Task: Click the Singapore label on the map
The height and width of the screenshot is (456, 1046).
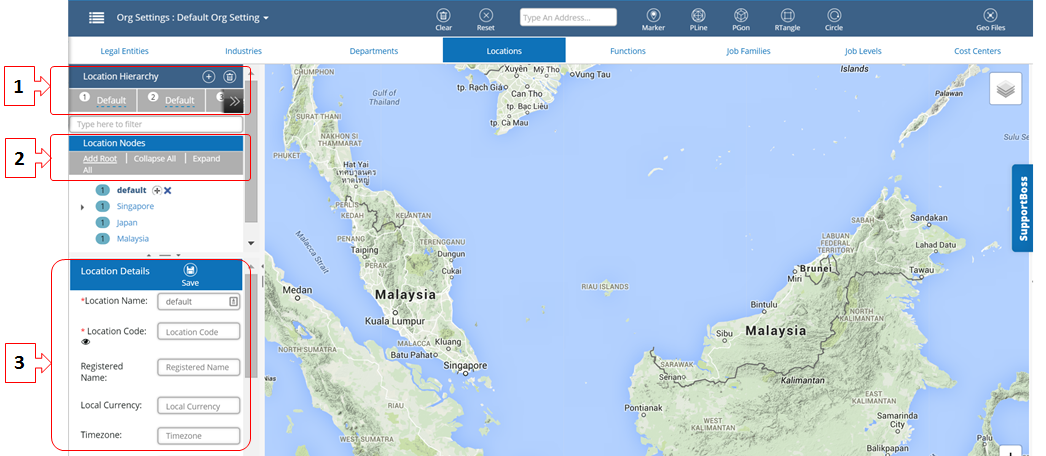Action: pyautogui.click(x=465, y=365)
